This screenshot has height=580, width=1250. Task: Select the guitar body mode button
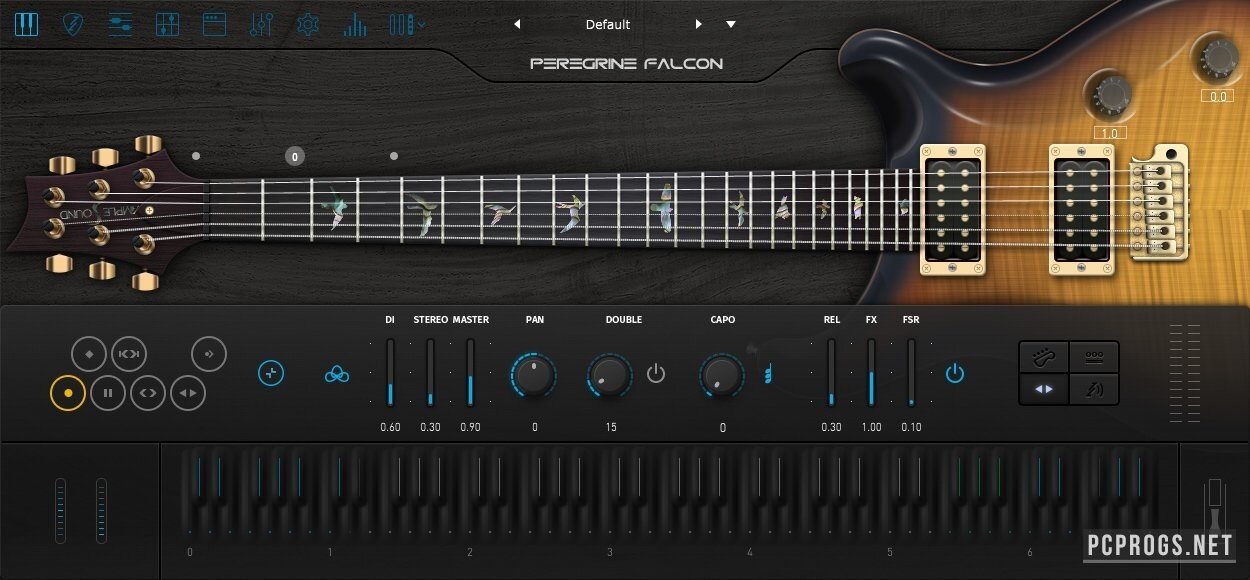1043,356
